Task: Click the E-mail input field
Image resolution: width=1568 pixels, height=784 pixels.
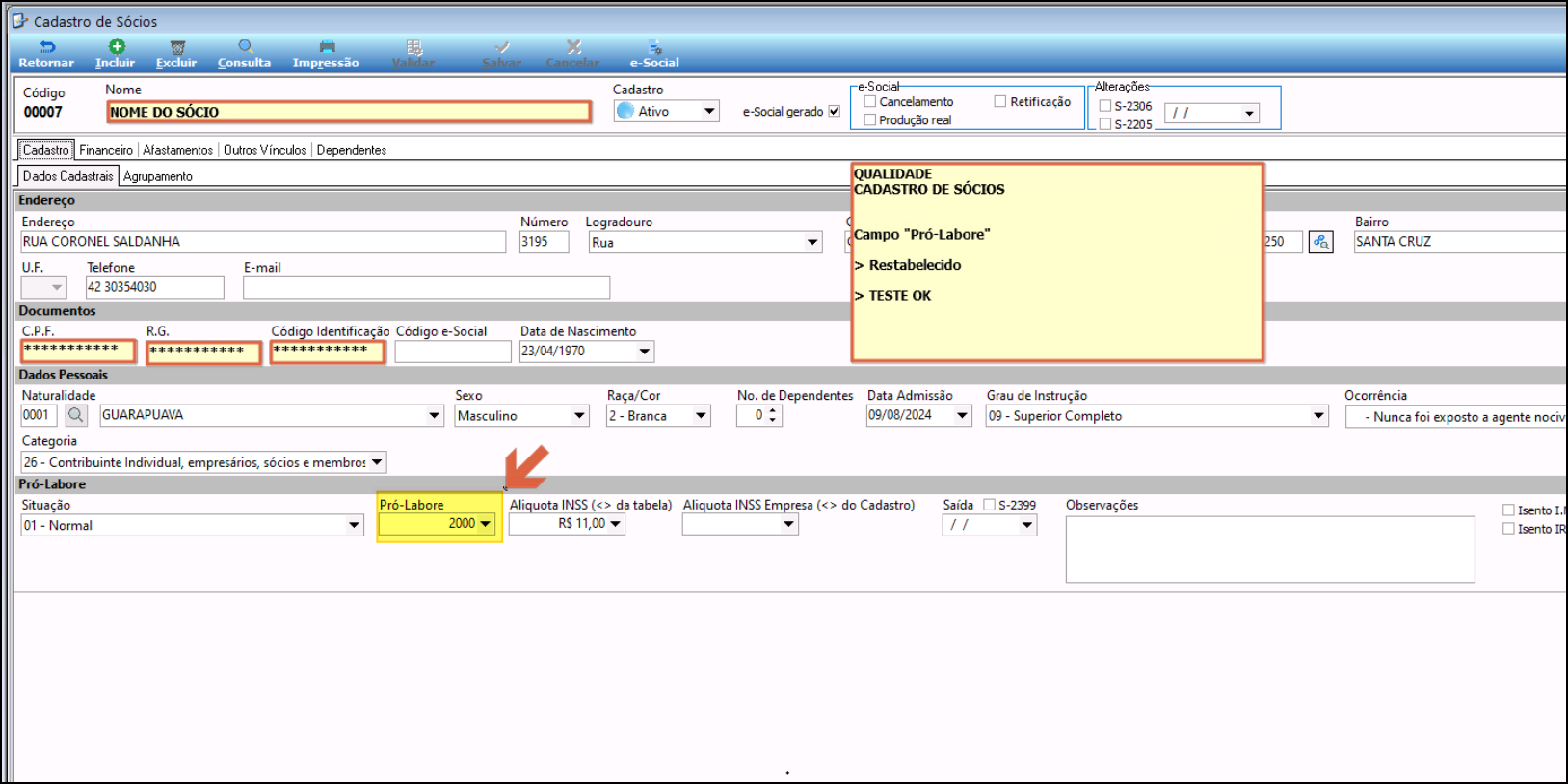Action: tap(427, 287)
